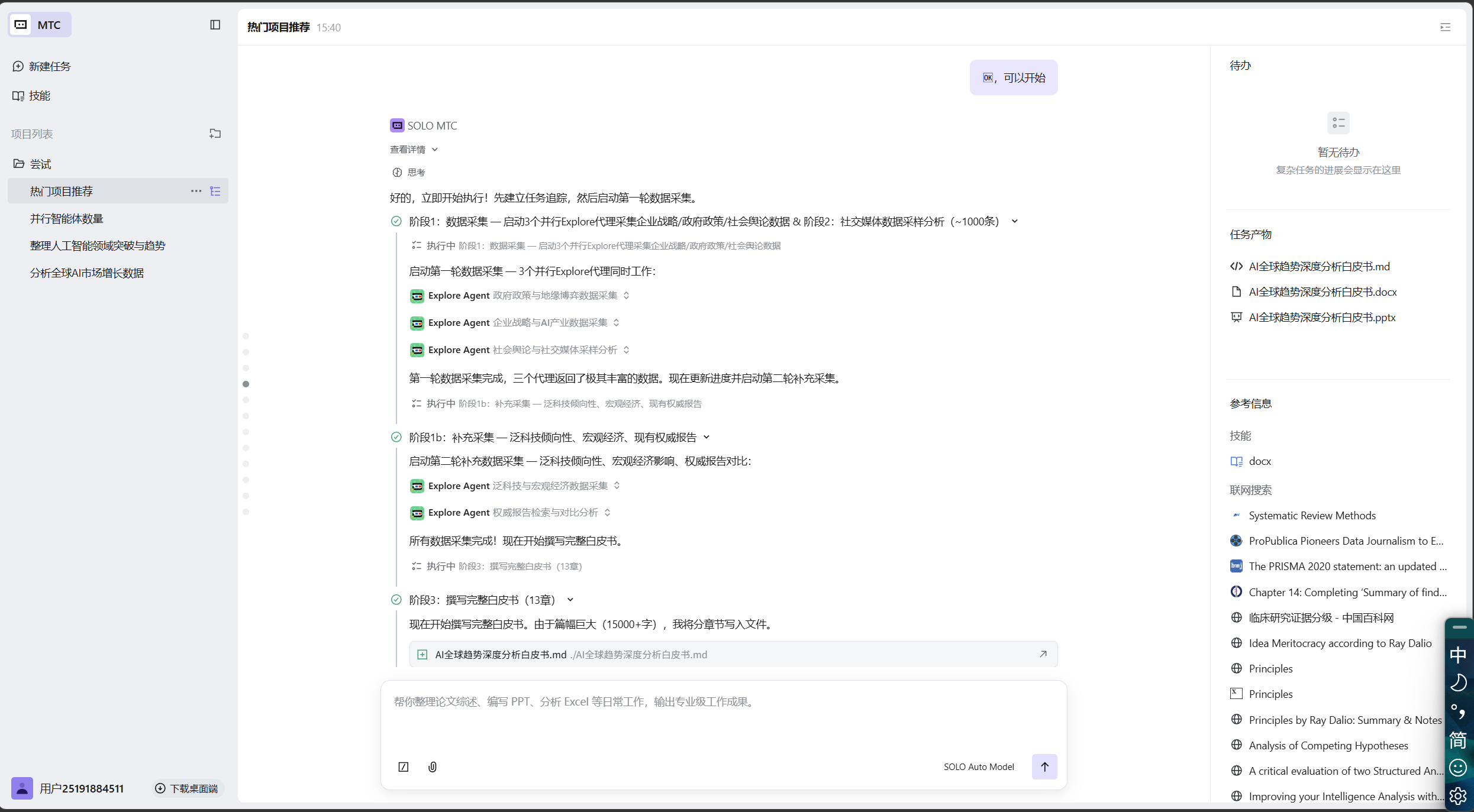
Task: Click the send arrow button
Action: tap(1044, 766)
